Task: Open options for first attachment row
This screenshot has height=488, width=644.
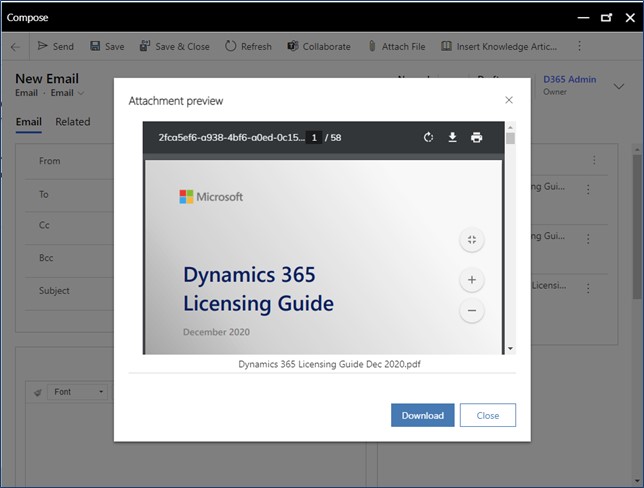Action: click(588, 189)
